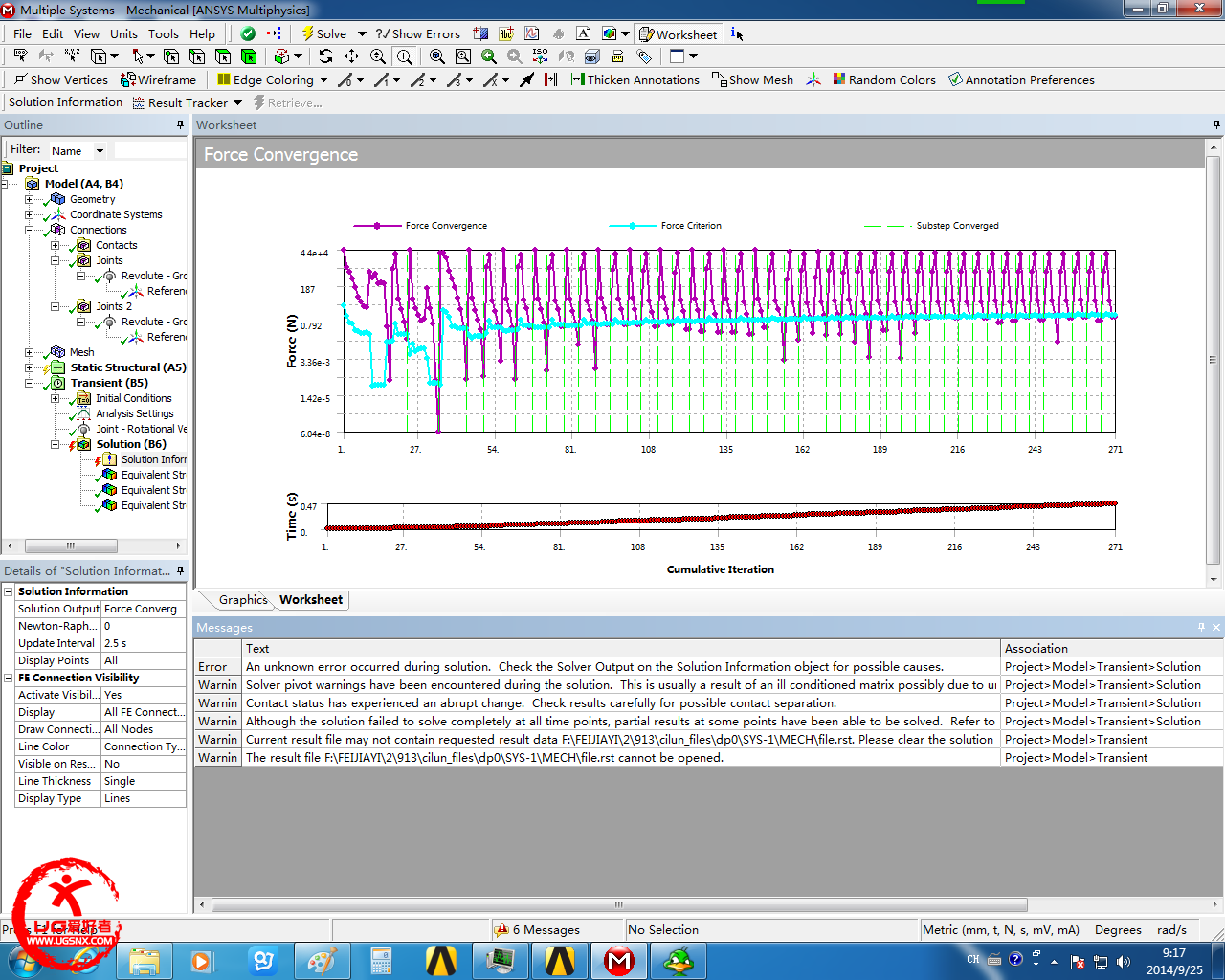Click the Worksheet vertical scrollbar
The width and height of the screenshot is (1225, 980).
point(1214,361)
